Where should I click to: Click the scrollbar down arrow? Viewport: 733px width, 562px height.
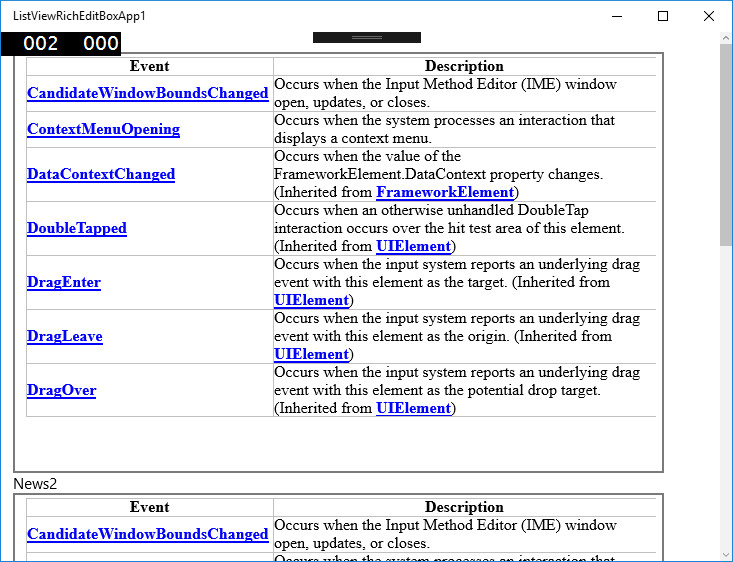(x=726, y=555)
